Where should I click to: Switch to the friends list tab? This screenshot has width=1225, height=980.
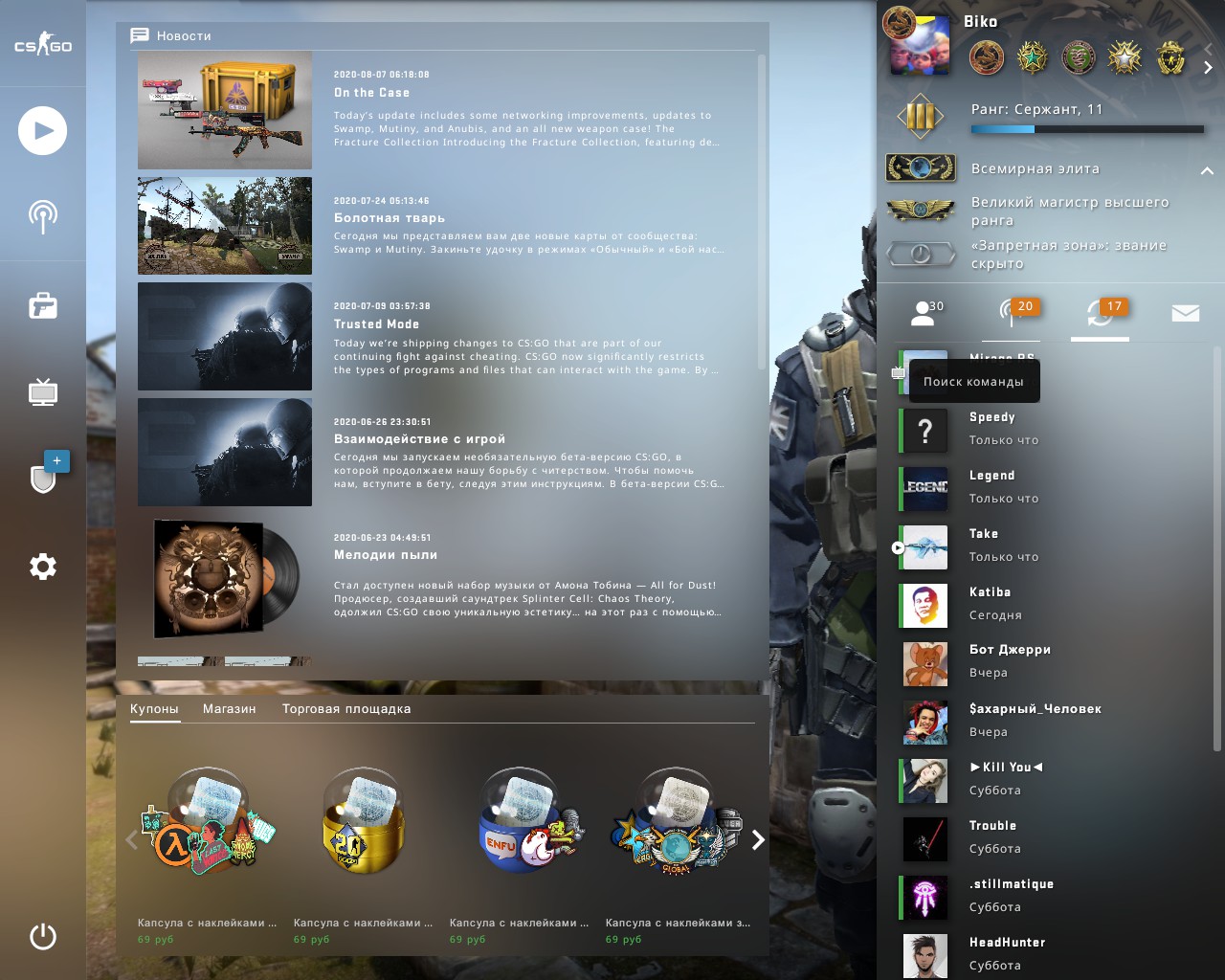pyautogui.click(x=924, y=312)
